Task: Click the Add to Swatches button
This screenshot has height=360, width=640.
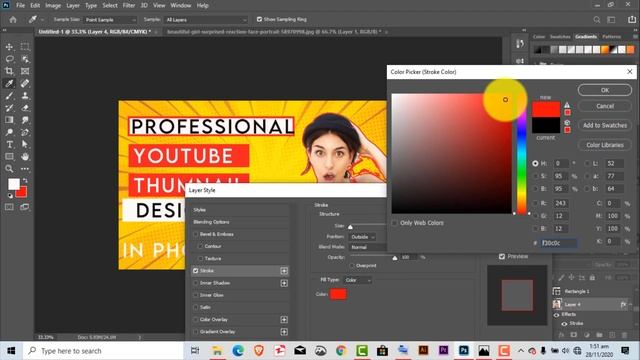Action: click(x=604, y=125)
